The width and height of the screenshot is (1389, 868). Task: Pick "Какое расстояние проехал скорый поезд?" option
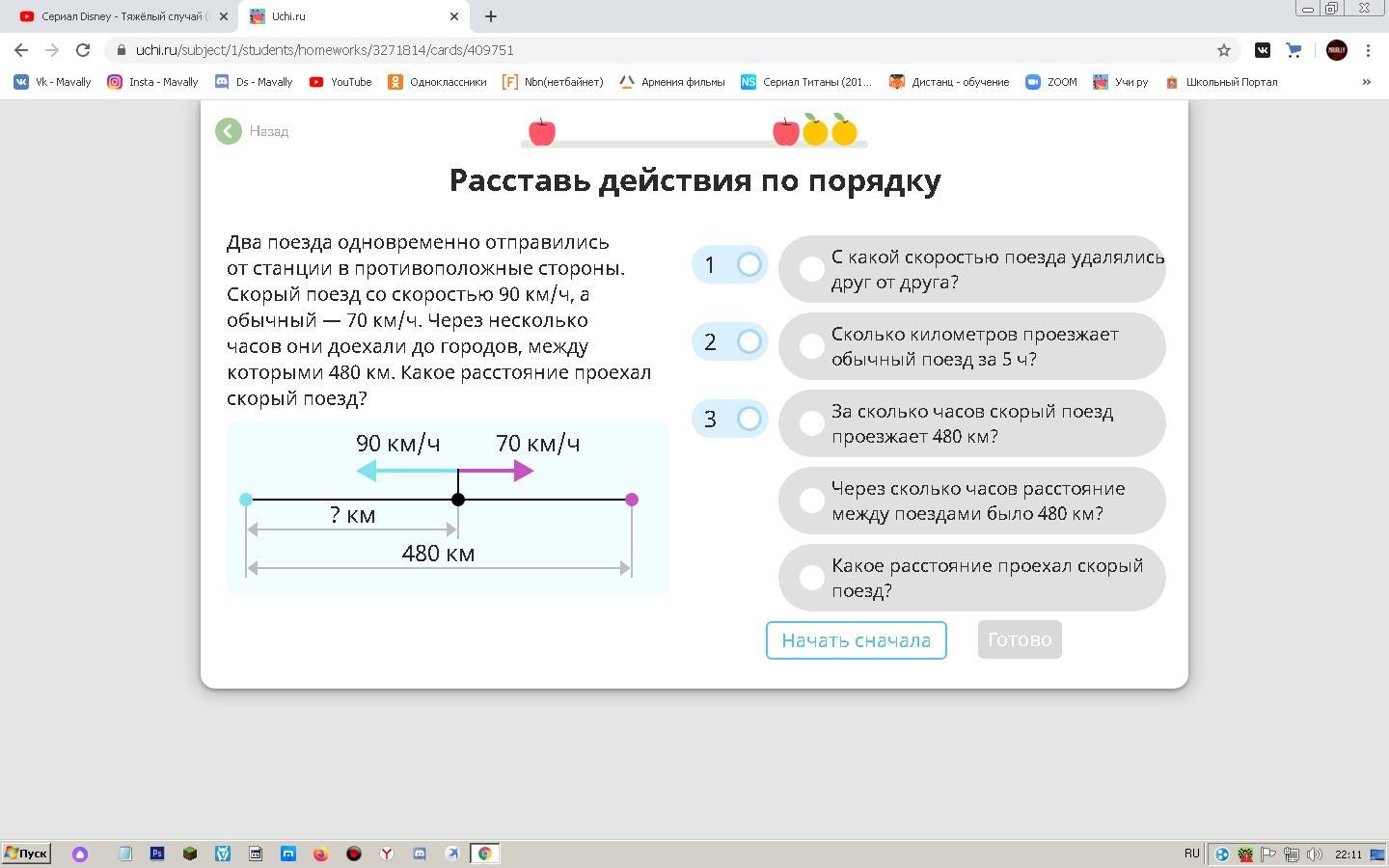972,578
